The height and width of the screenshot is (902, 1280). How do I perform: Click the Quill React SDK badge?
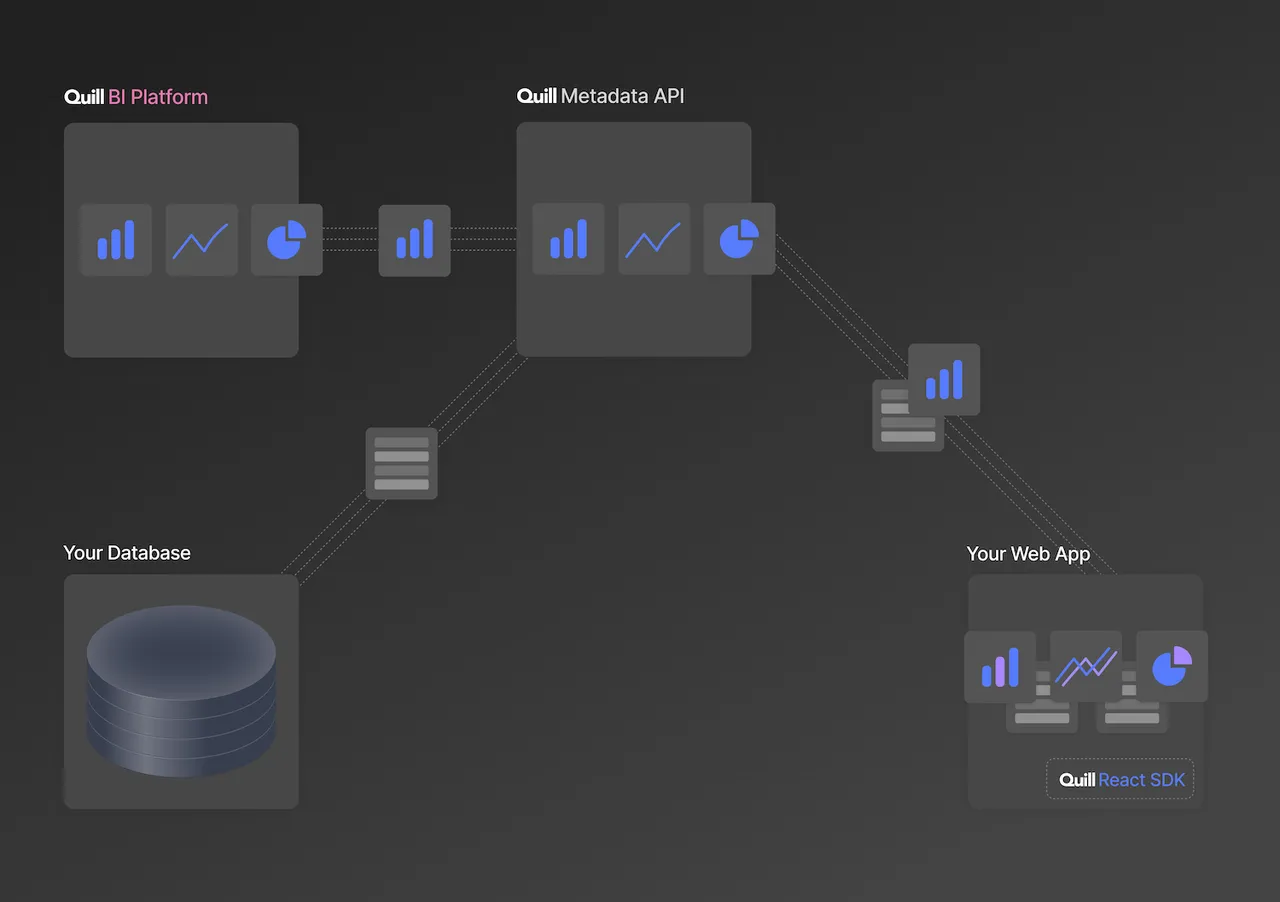[1120, 779]
